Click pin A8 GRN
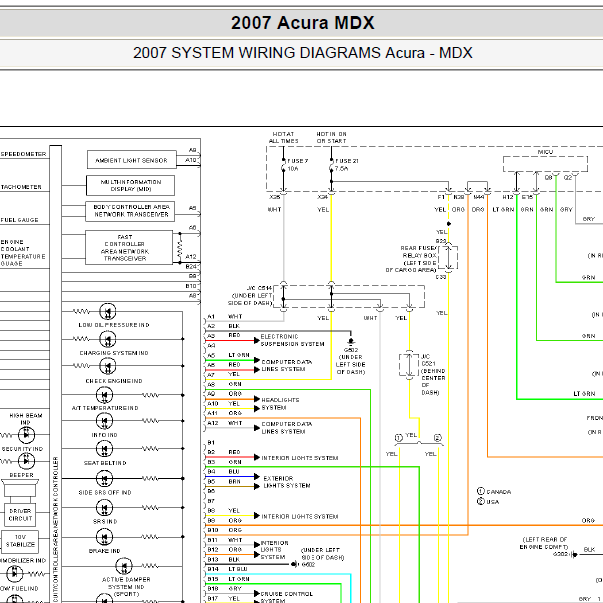Viewport: 603px width, 603px height. pos(224,384)
